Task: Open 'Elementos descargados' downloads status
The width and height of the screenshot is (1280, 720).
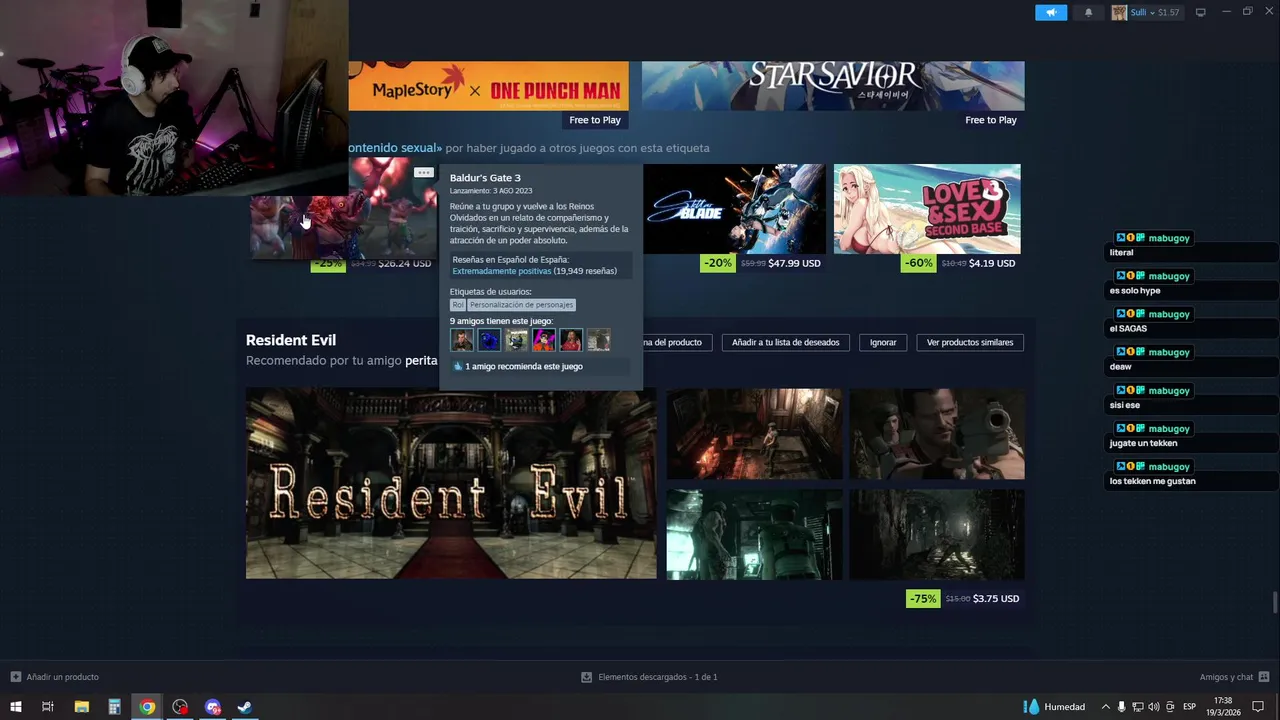Action: click(x=650, y=677)
